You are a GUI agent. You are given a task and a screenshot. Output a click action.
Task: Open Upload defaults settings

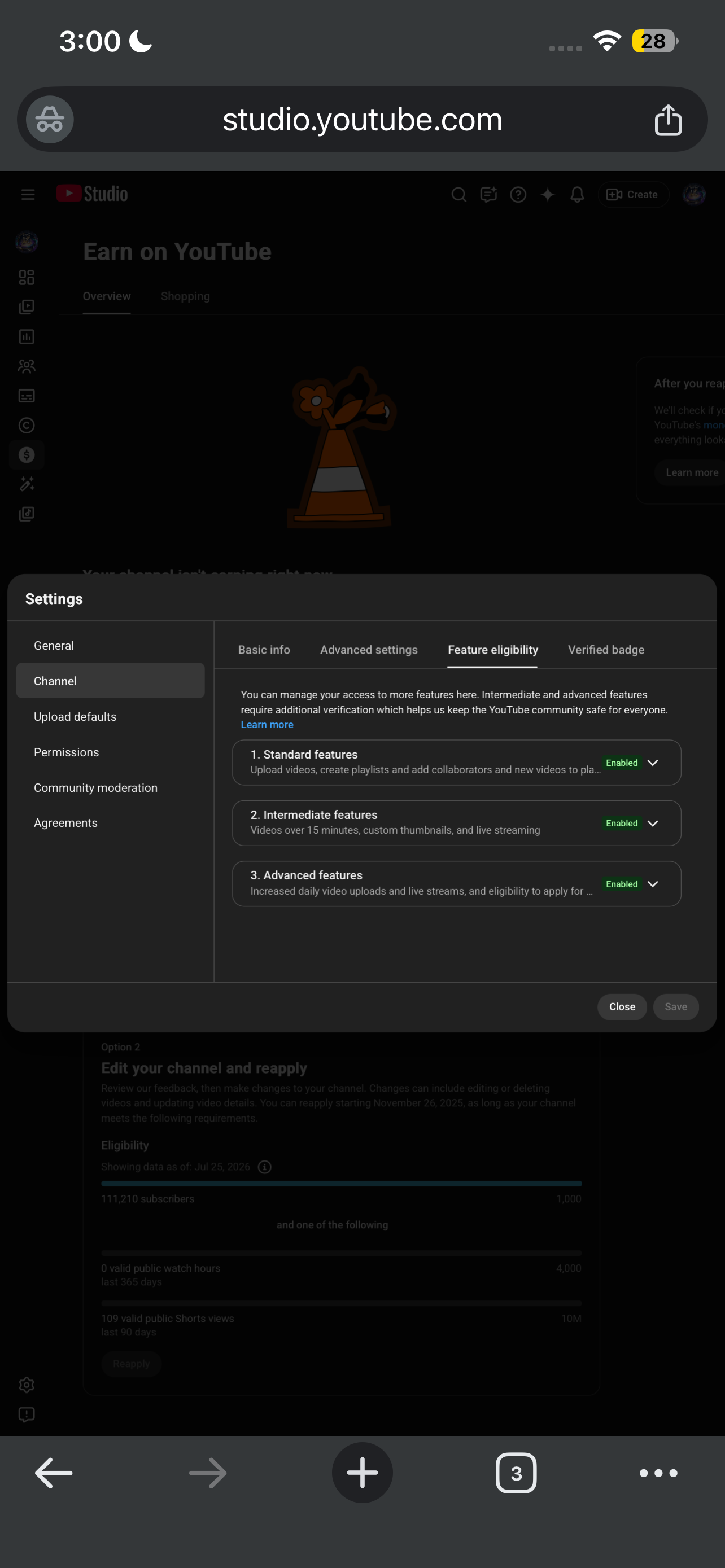pos(110,716)
